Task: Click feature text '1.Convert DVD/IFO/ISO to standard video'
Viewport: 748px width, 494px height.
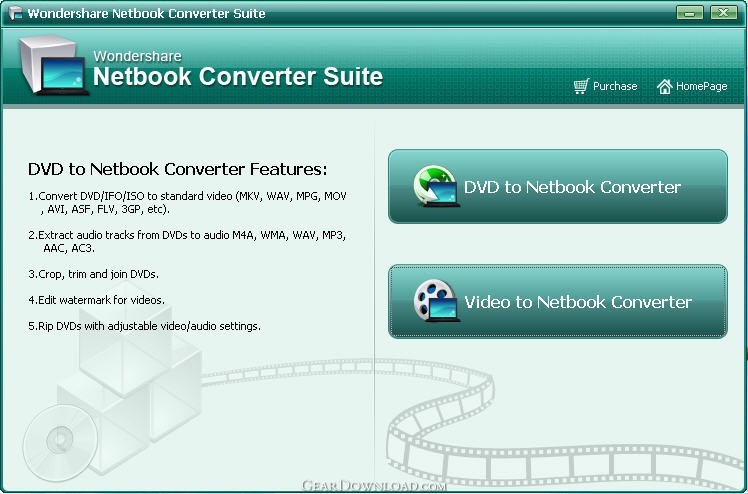Action: click(x=130, y=196)
